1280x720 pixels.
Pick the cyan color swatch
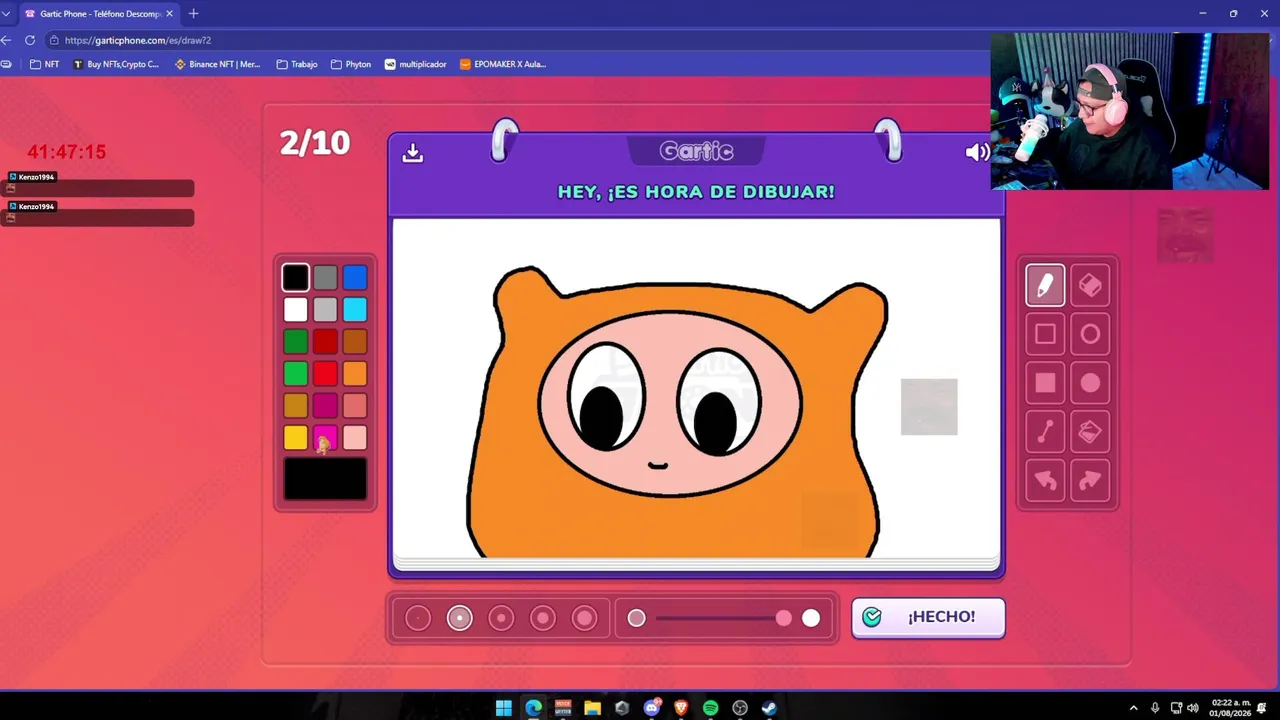coord(355,309)
